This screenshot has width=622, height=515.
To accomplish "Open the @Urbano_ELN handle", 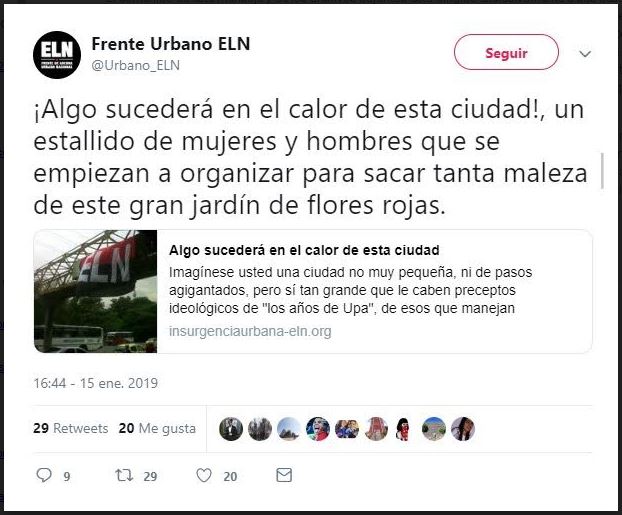I will [136, 65].
